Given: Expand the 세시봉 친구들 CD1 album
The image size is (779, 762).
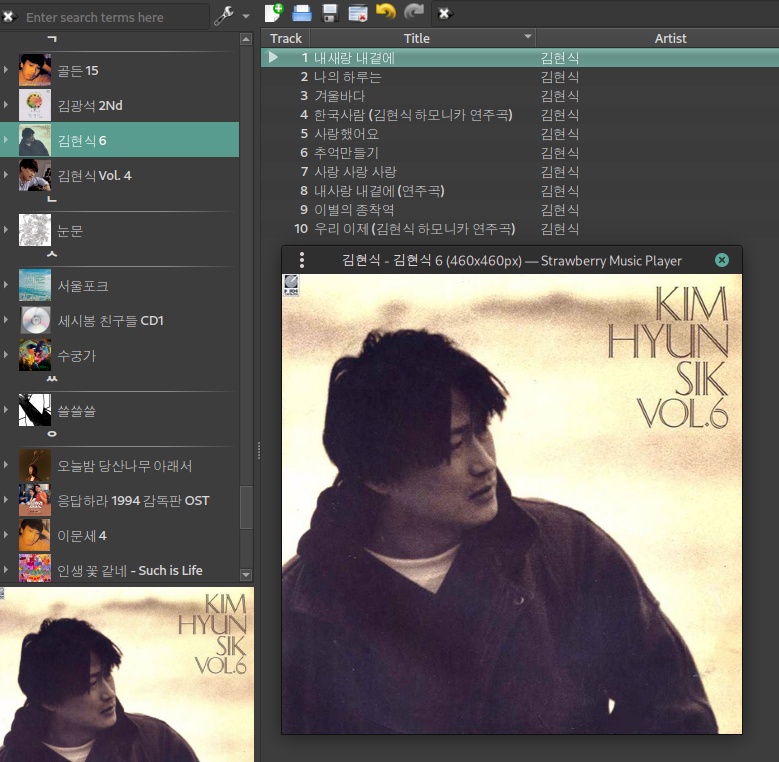Looking at the screenshot, I should click(x=6, y=320).
